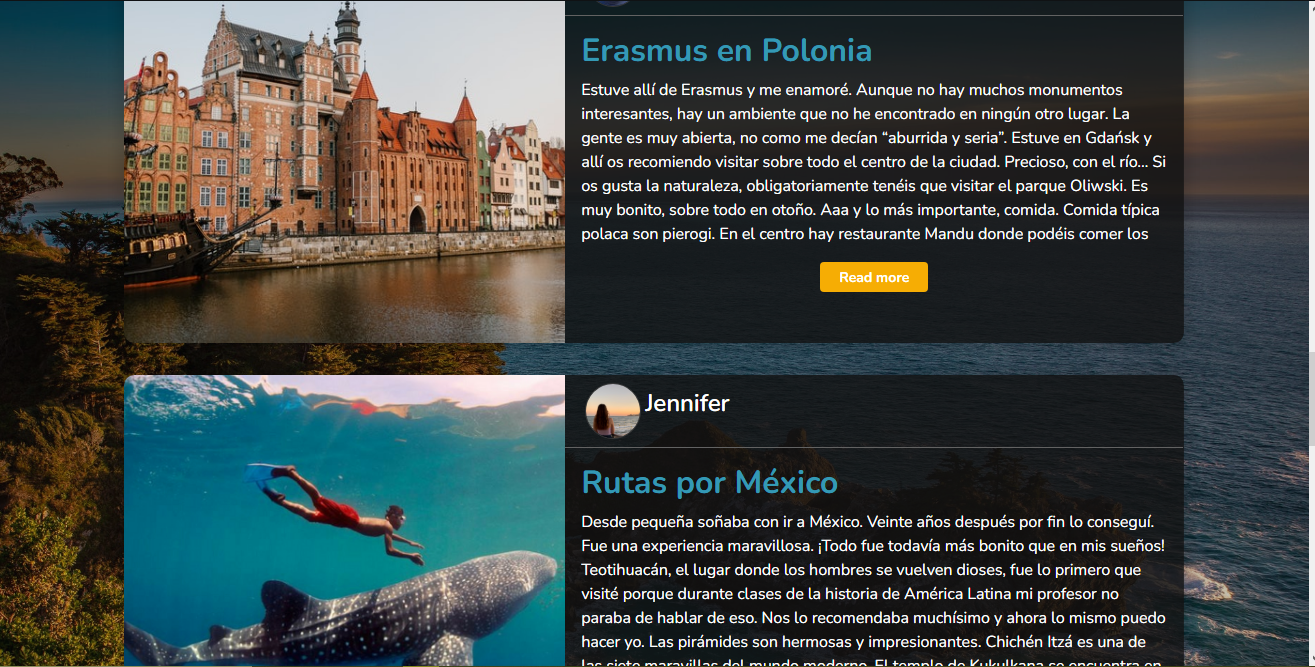Viewport: 1315px width, 667px height.
Task: Click the word Teotihuacán in México text
Action: tap(627, 570)
